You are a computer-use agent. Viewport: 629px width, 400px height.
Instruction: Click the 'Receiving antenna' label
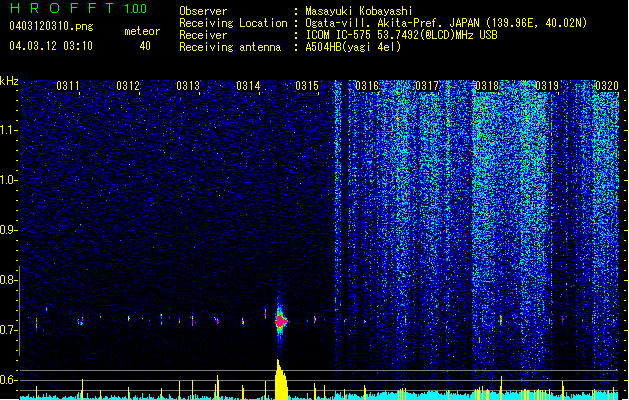[x=230, y=47]
